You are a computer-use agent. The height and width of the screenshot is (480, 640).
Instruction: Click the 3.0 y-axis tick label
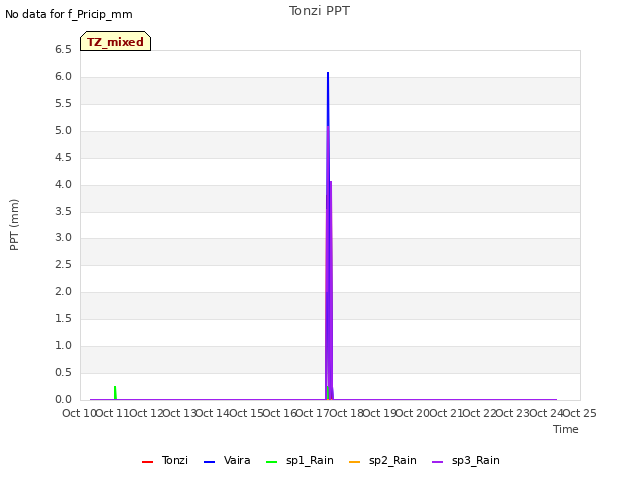pos(63,238)
